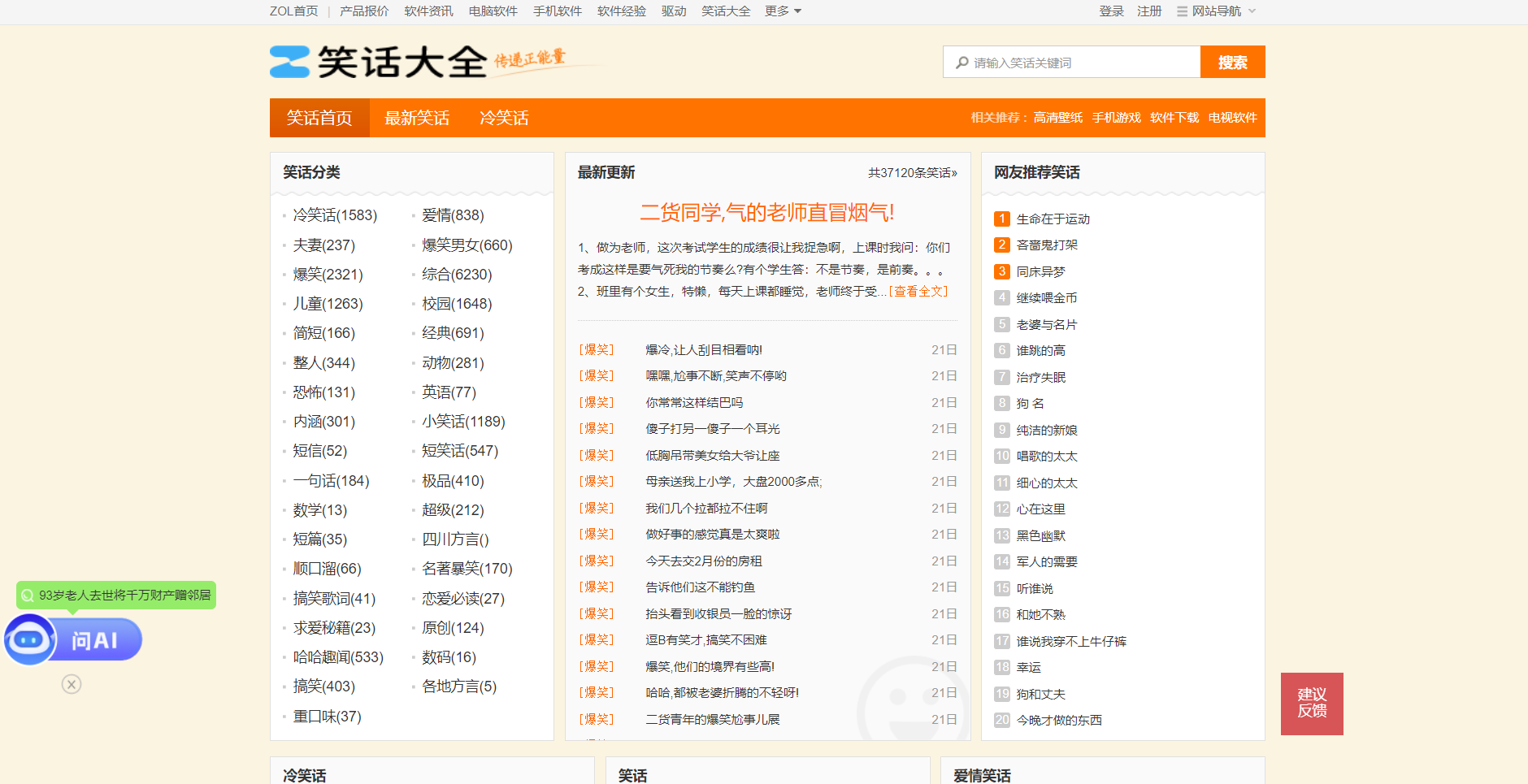The height and width of the screenshot is (784, 1528).
Task: Click 登录 in the top bar
Action: click(1110, 11)
